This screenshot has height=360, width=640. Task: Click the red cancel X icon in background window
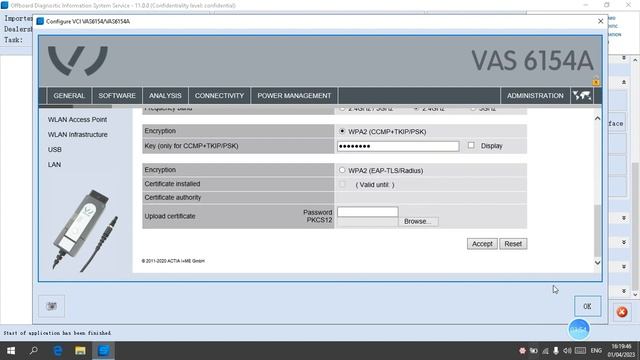[x=622, y=312]
